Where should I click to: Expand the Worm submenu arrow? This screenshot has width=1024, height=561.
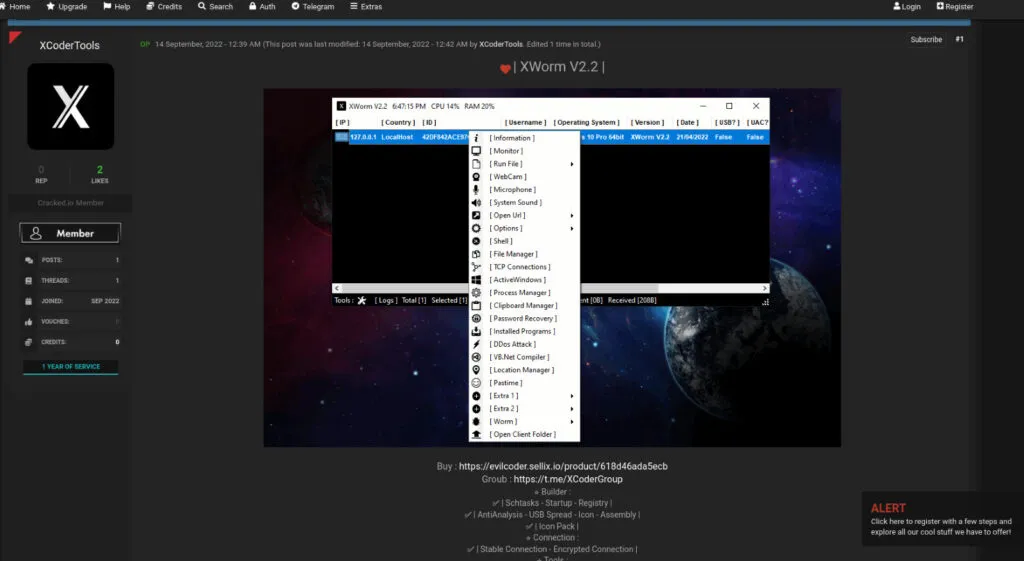click(x=571, y=422)
